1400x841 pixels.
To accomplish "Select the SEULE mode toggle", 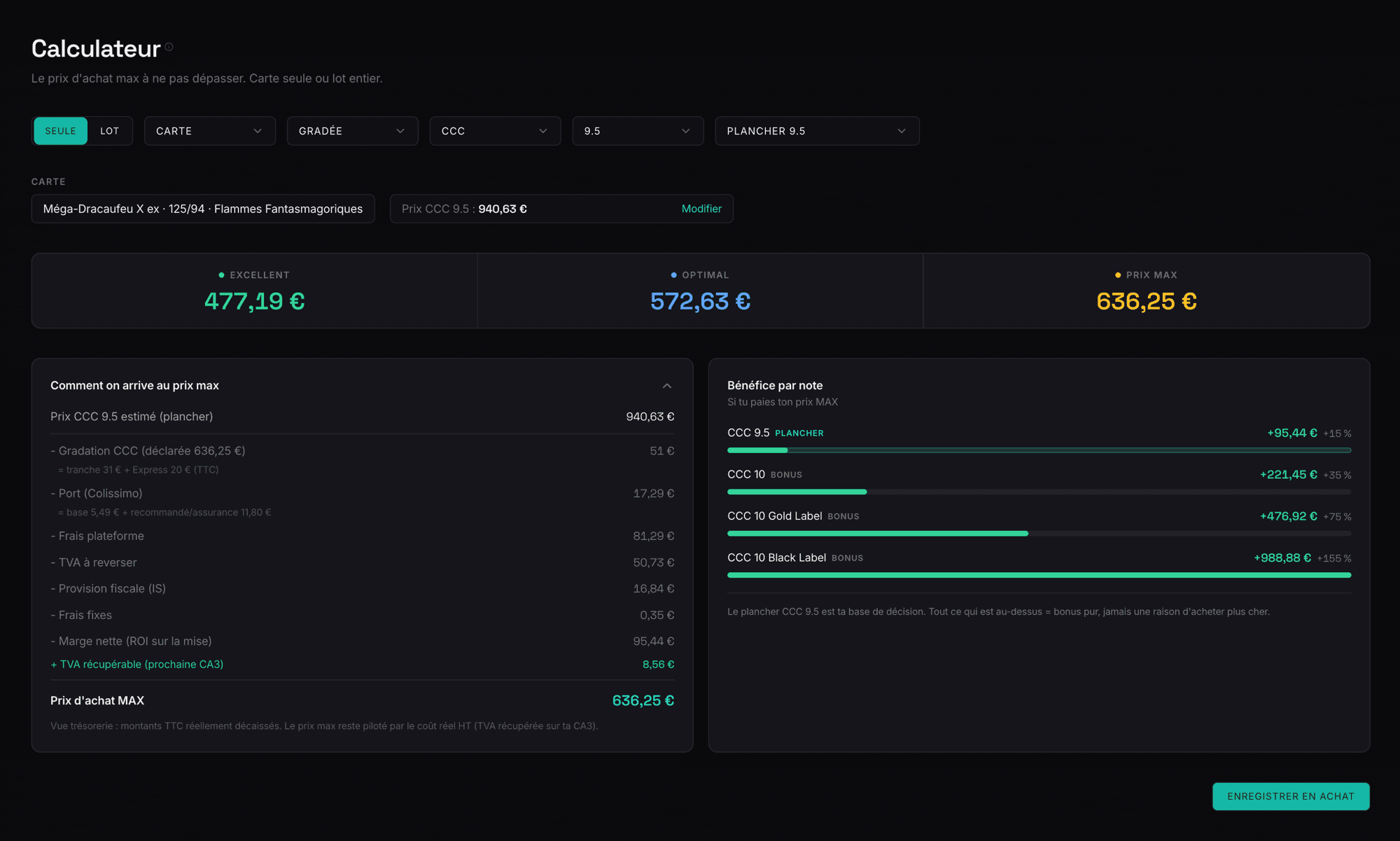I will tap(60, 131).
